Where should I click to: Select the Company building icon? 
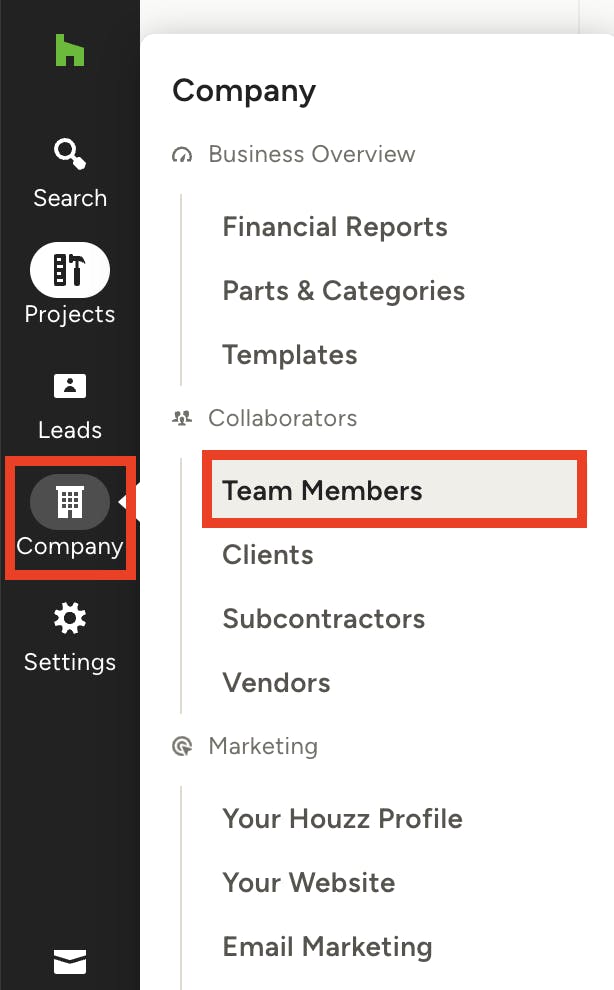(69, 502)
